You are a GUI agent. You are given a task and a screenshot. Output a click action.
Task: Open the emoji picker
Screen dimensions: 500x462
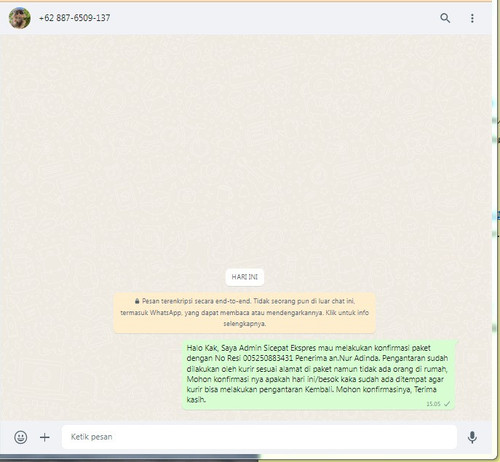21,437
